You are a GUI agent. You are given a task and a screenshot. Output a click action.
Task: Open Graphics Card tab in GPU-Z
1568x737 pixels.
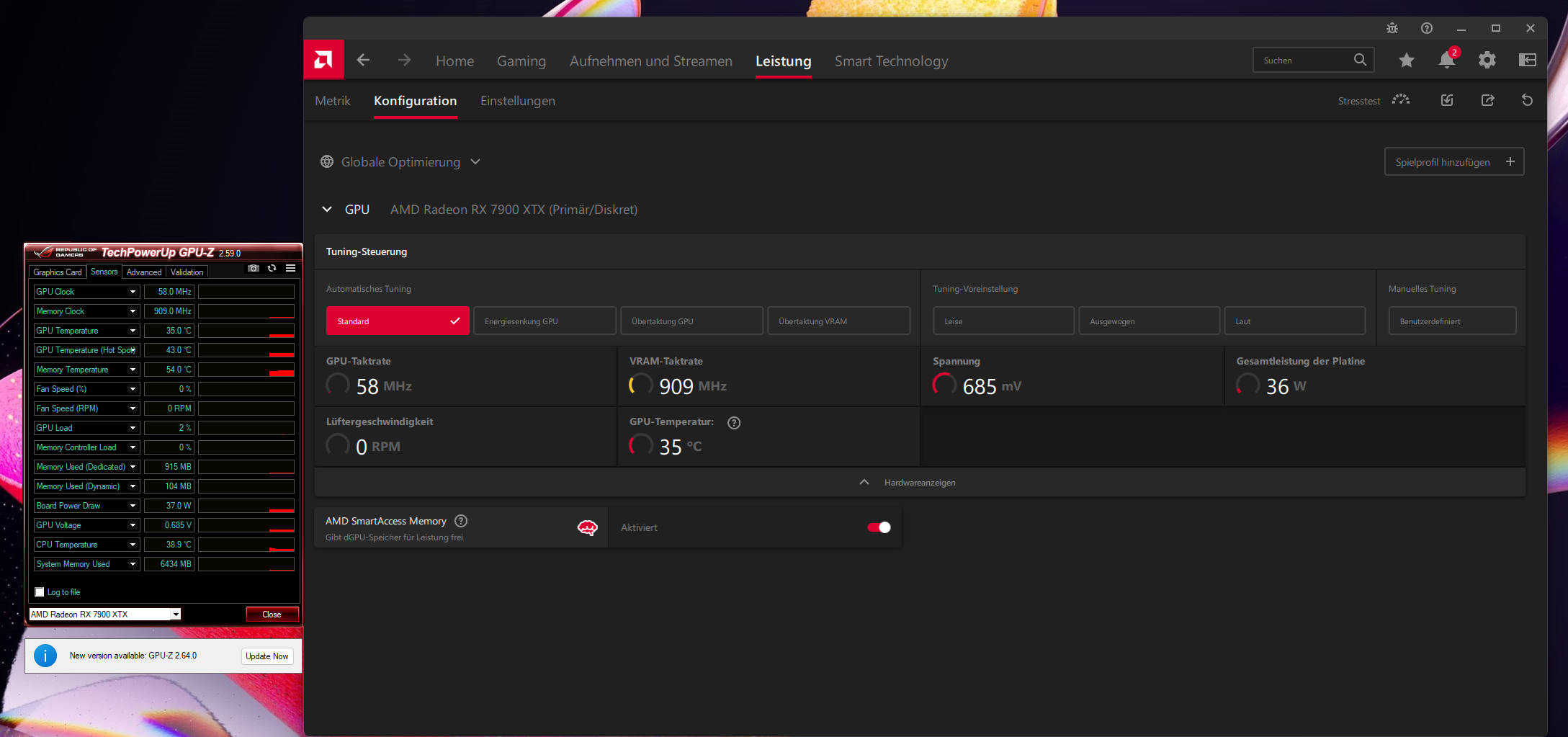point(58,272)
